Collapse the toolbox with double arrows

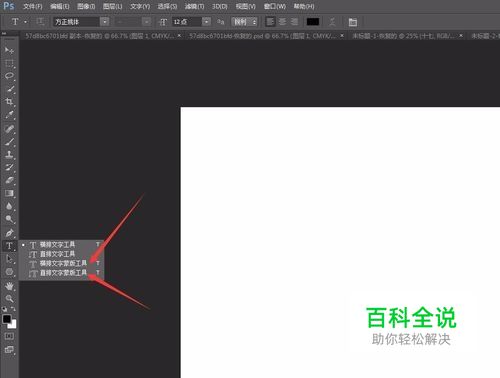[x=4, y=34]
